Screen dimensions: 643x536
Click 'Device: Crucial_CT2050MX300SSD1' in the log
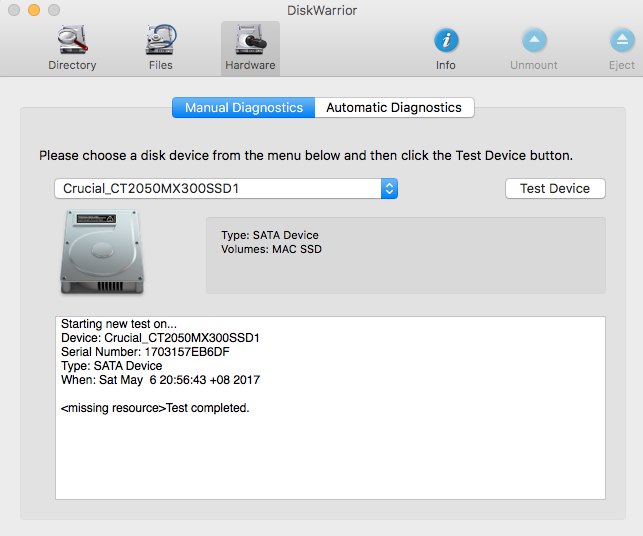pos(160,338)
